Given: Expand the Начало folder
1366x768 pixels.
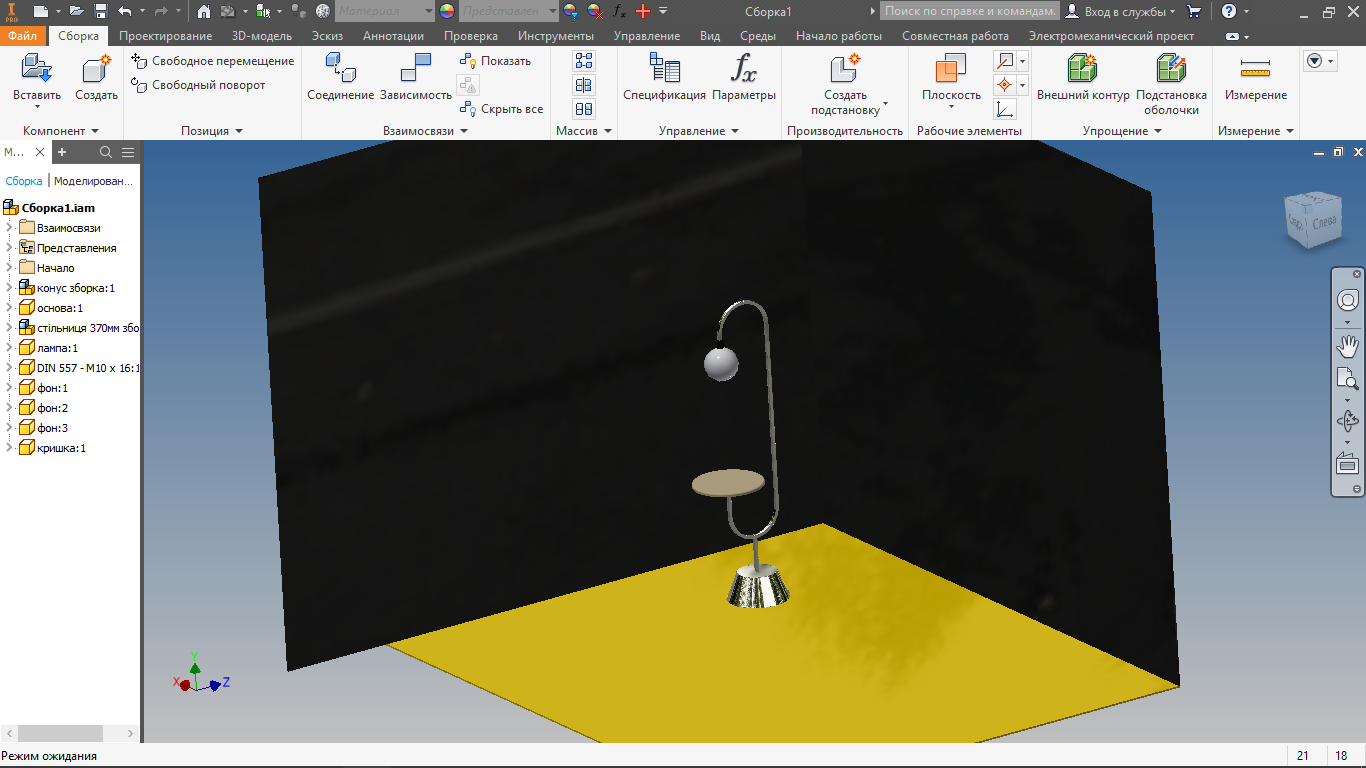Looking at the screenshot, I should click(x=9, y=268).
